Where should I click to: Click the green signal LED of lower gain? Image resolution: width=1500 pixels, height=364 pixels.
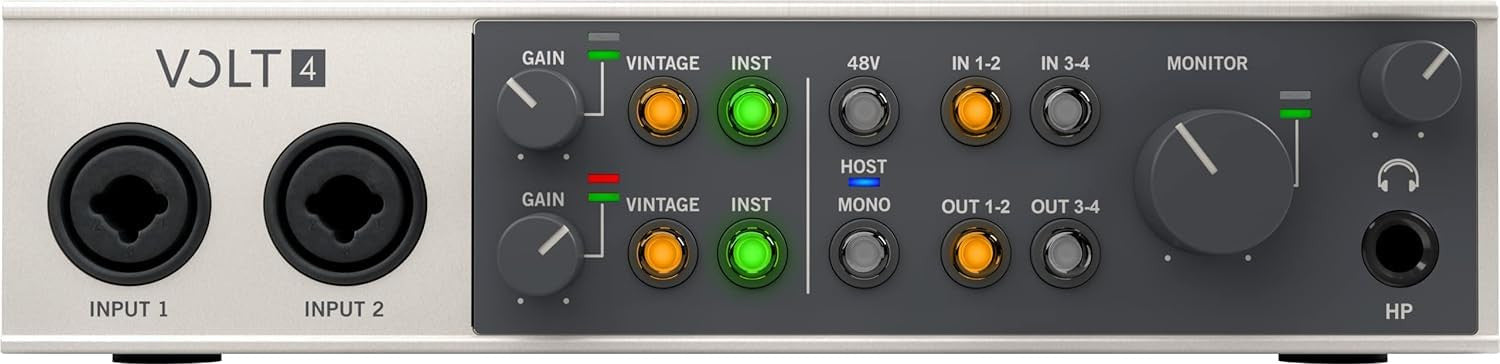[603, 197]
